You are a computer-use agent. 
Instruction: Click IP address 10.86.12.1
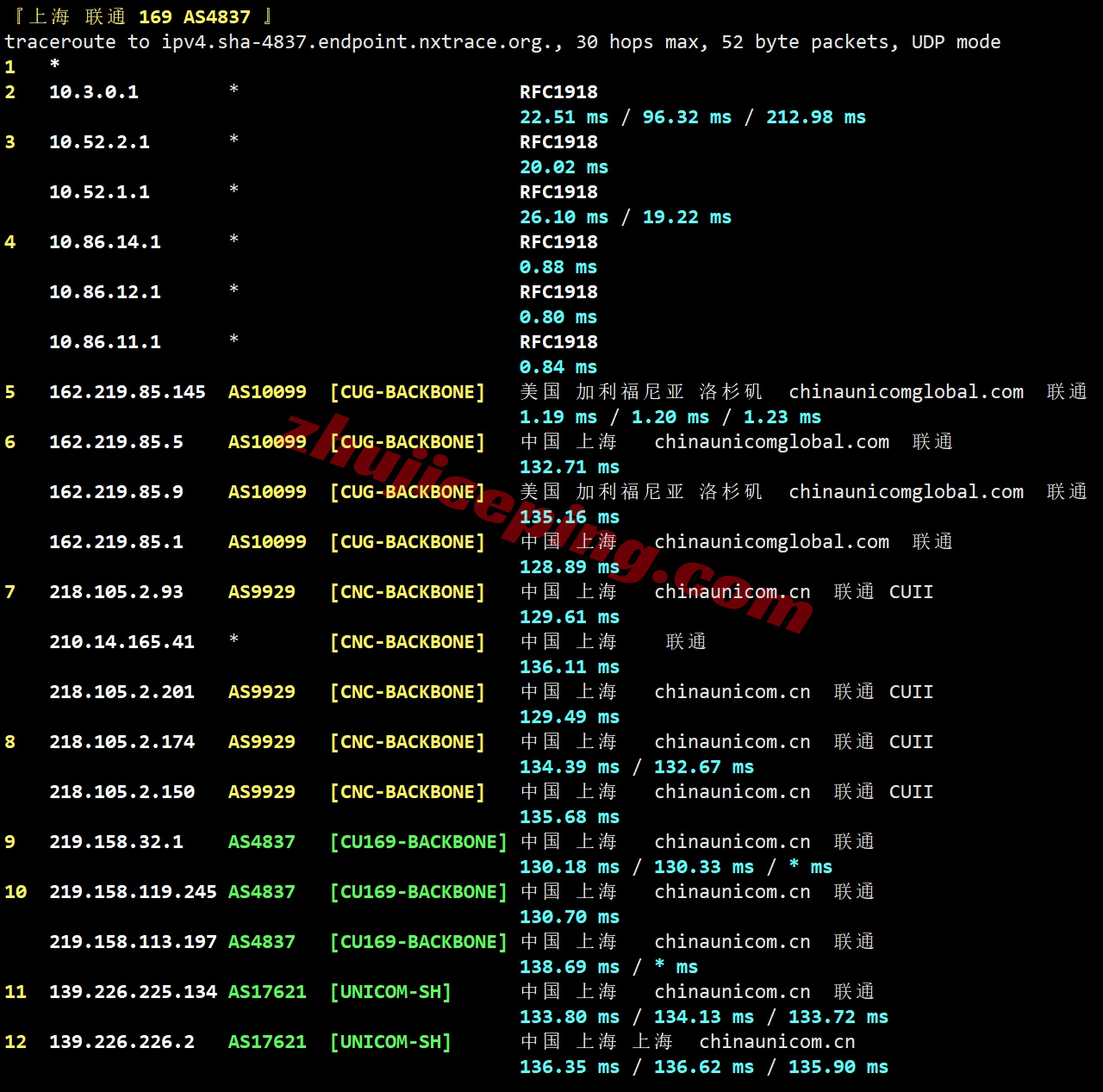(x=105, y=292)
